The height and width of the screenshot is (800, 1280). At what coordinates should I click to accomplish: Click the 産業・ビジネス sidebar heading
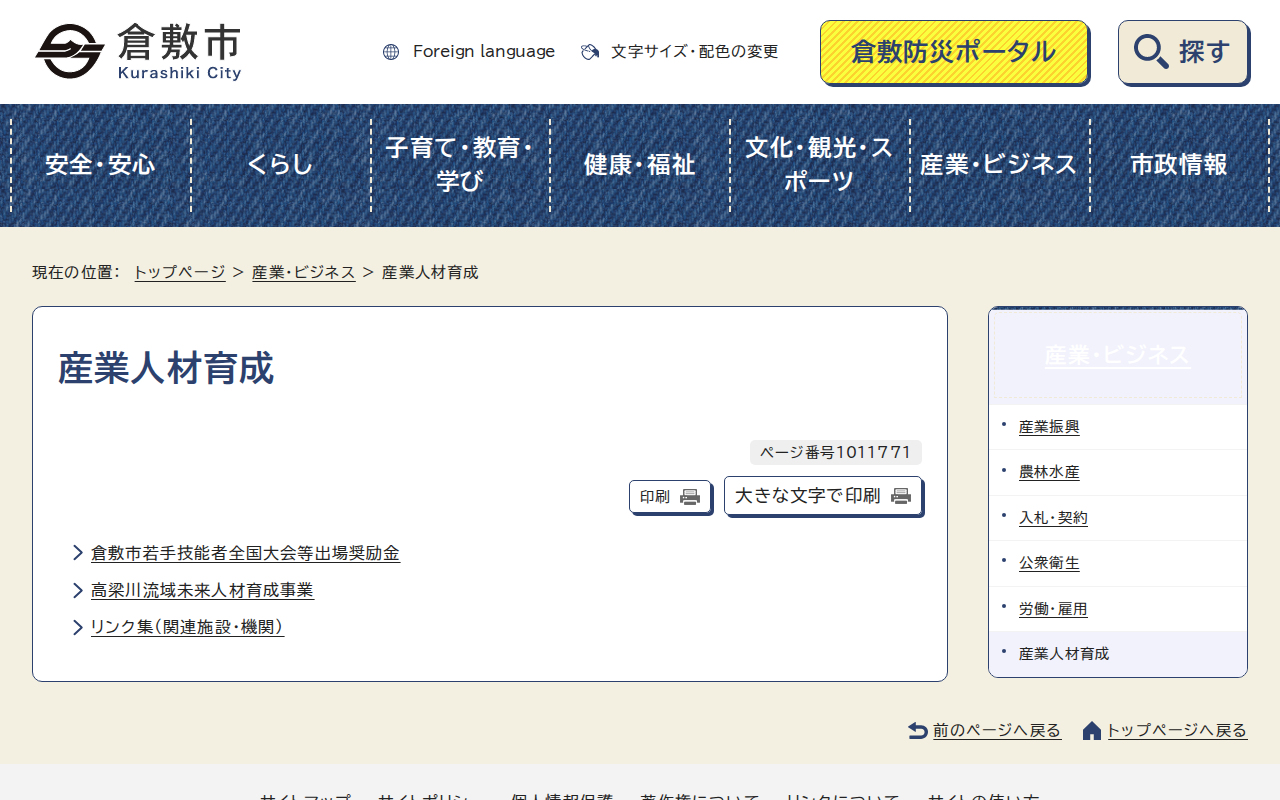click(x=1117, y=355)
